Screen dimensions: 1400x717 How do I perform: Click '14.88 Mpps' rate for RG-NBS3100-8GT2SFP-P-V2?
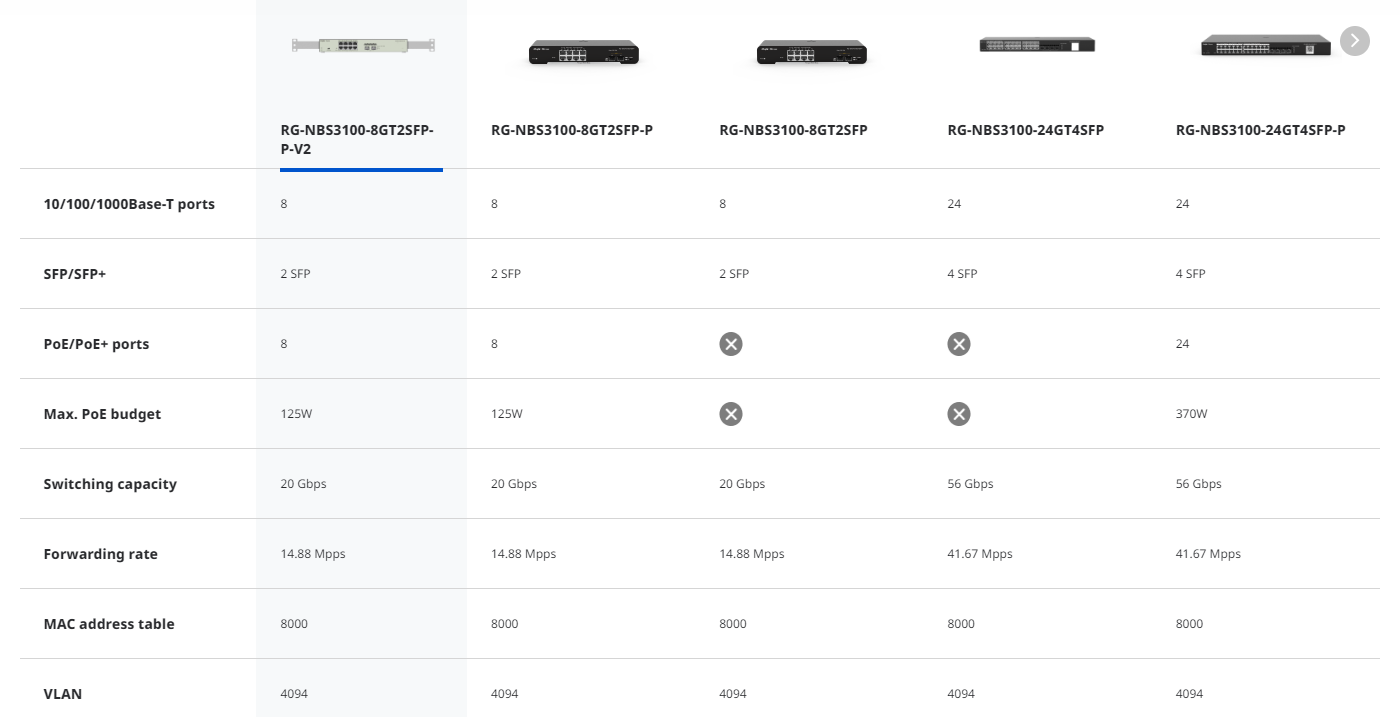point(313,554)
